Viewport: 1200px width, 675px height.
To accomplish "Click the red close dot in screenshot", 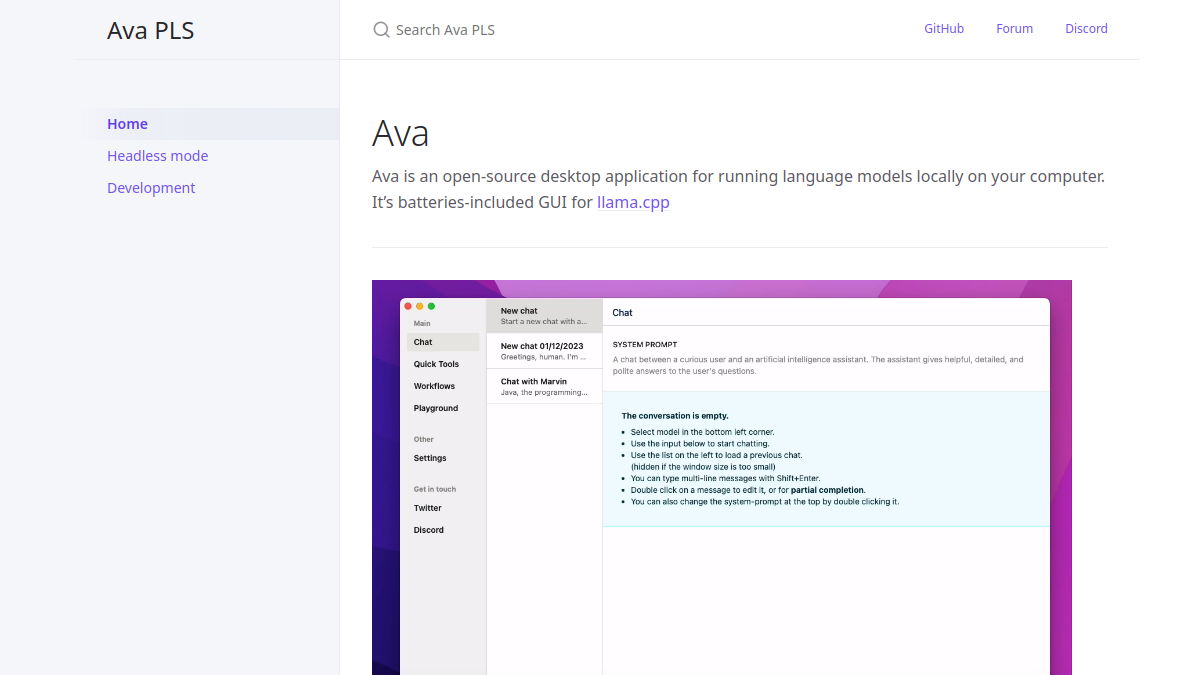I will 408,306.
